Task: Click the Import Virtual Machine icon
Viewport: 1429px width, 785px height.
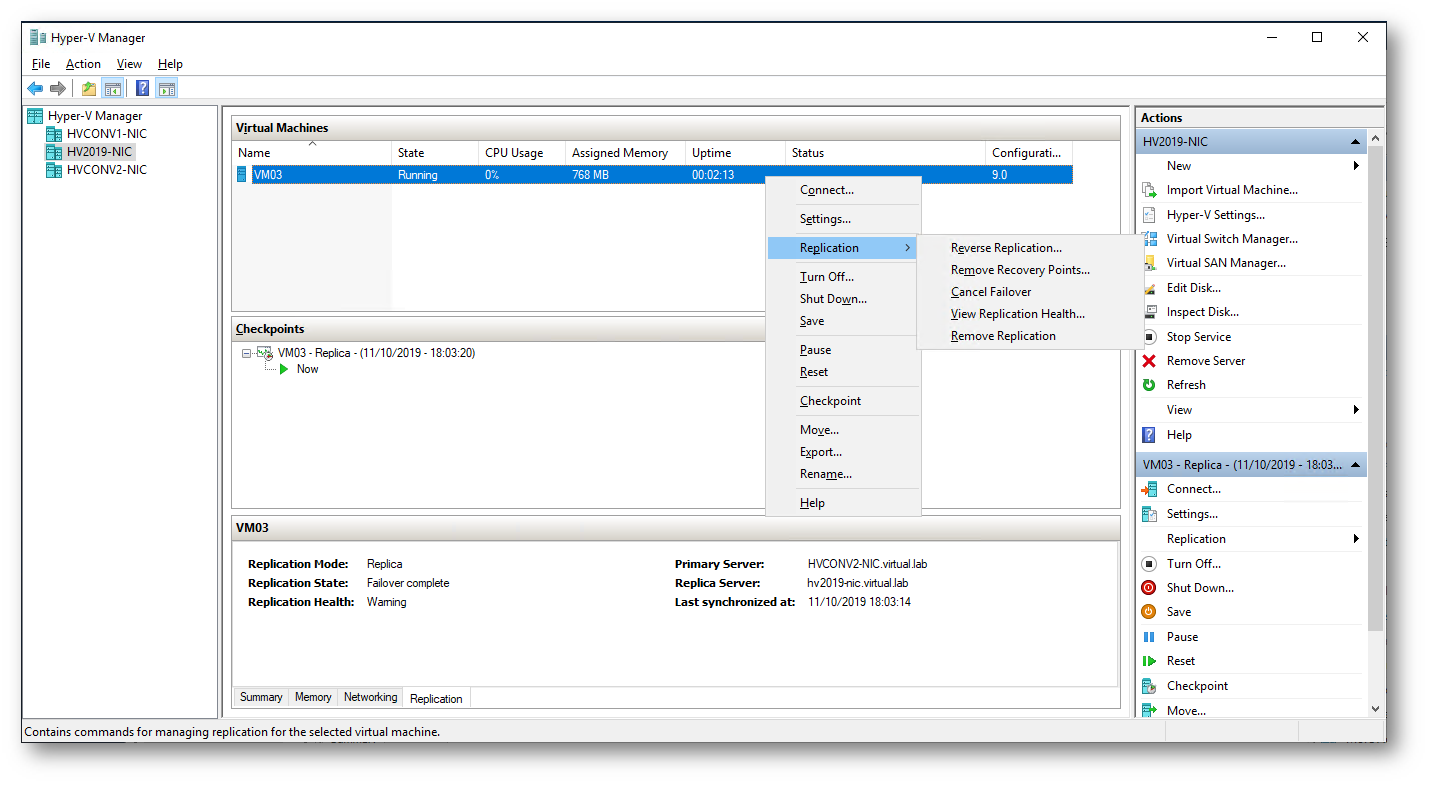Action: coord(1149,190)
